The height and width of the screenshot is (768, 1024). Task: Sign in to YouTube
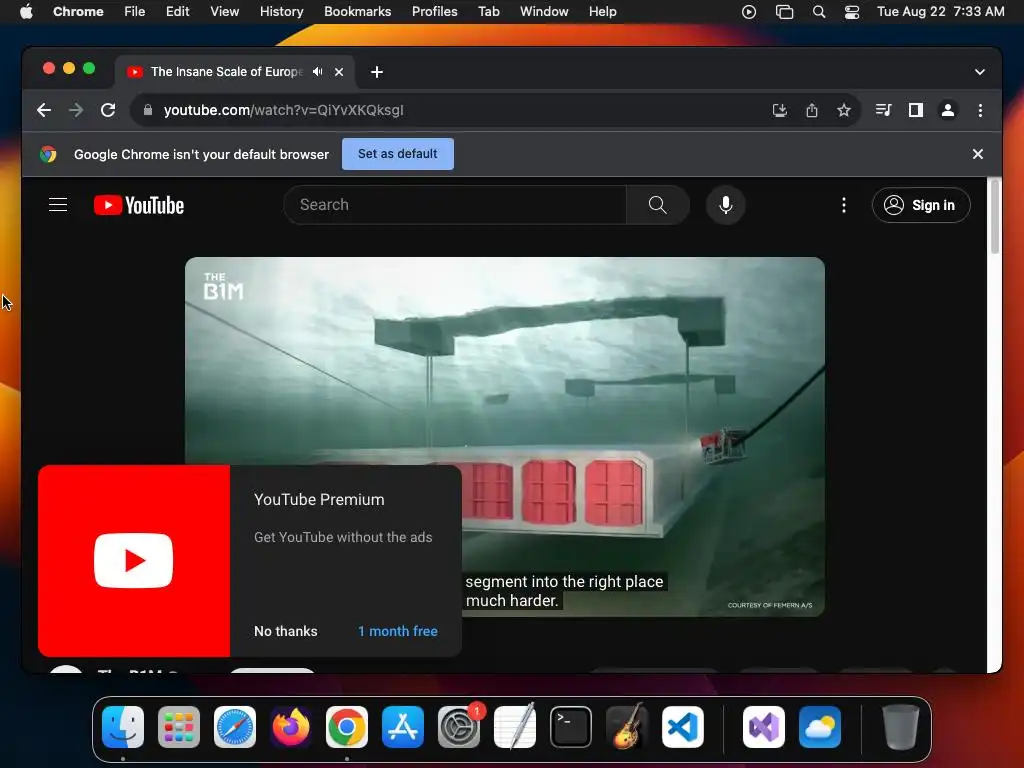(921, 205)
